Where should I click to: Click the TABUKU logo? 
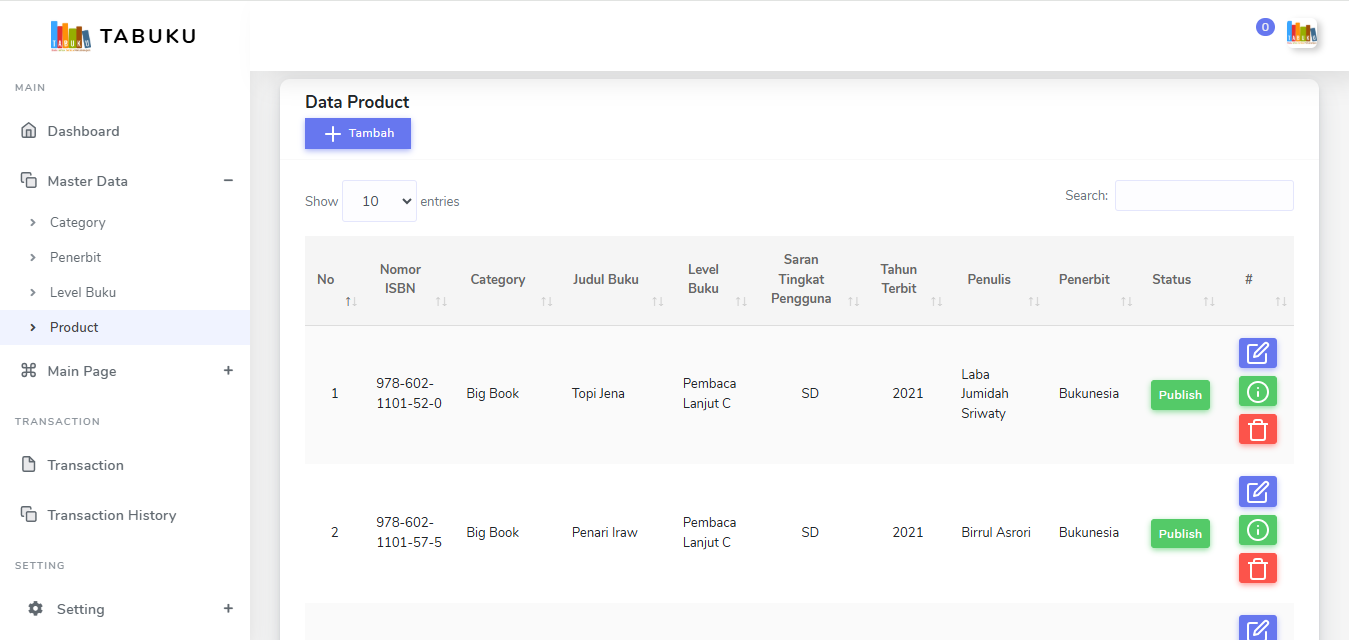123,37
